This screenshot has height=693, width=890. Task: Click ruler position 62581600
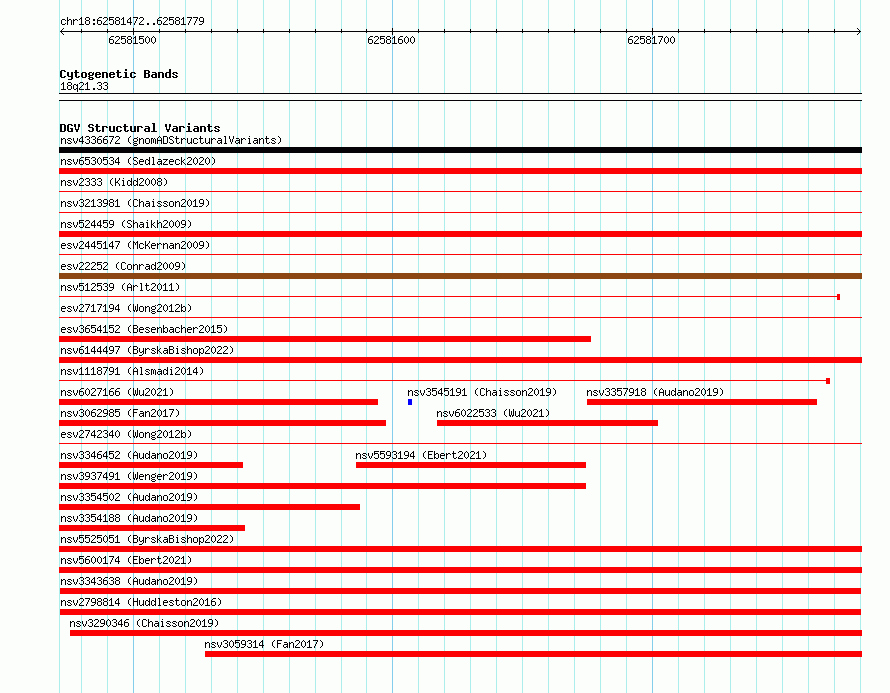(392, 40)
